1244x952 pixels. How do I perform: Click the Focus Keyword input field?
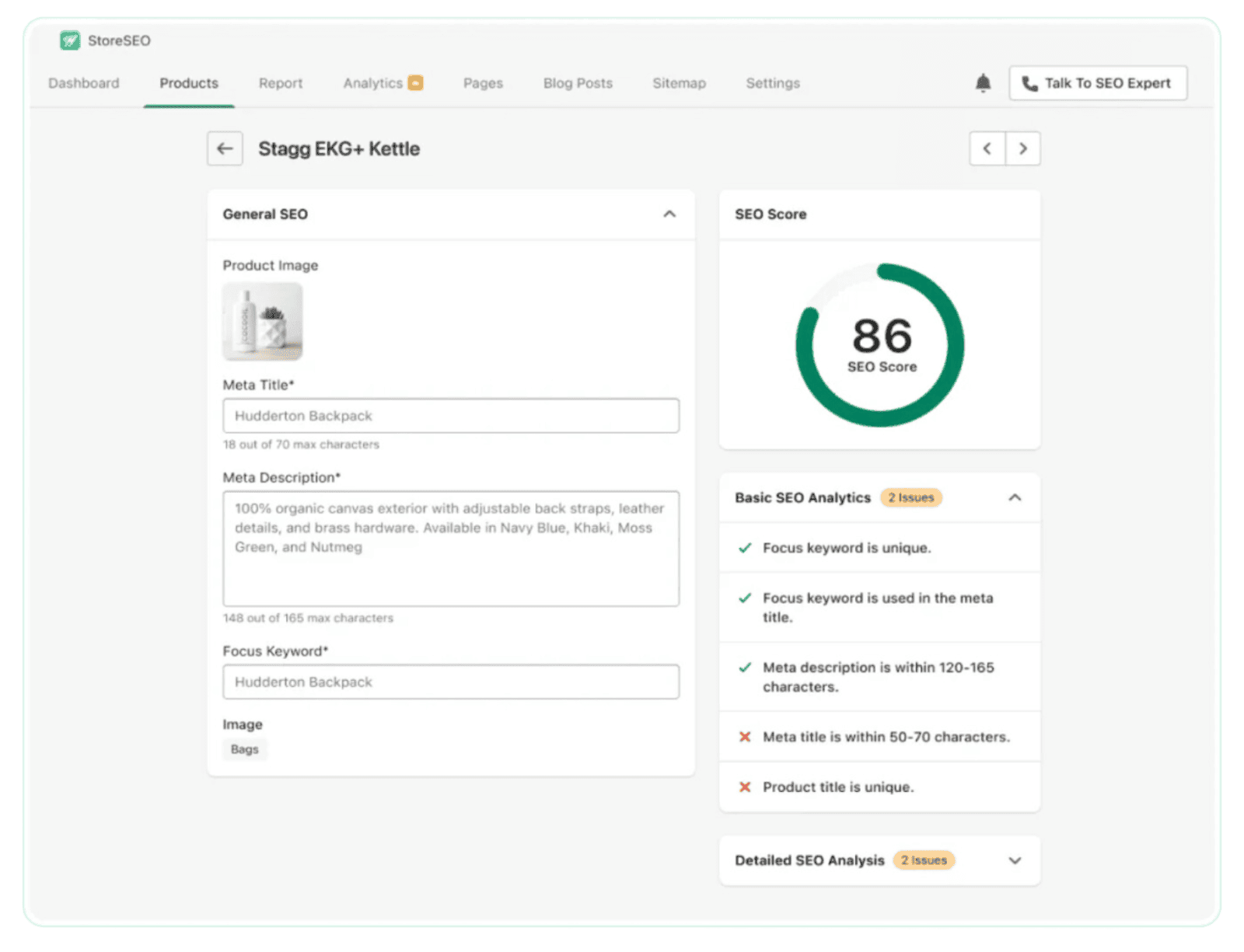point(451,682)
